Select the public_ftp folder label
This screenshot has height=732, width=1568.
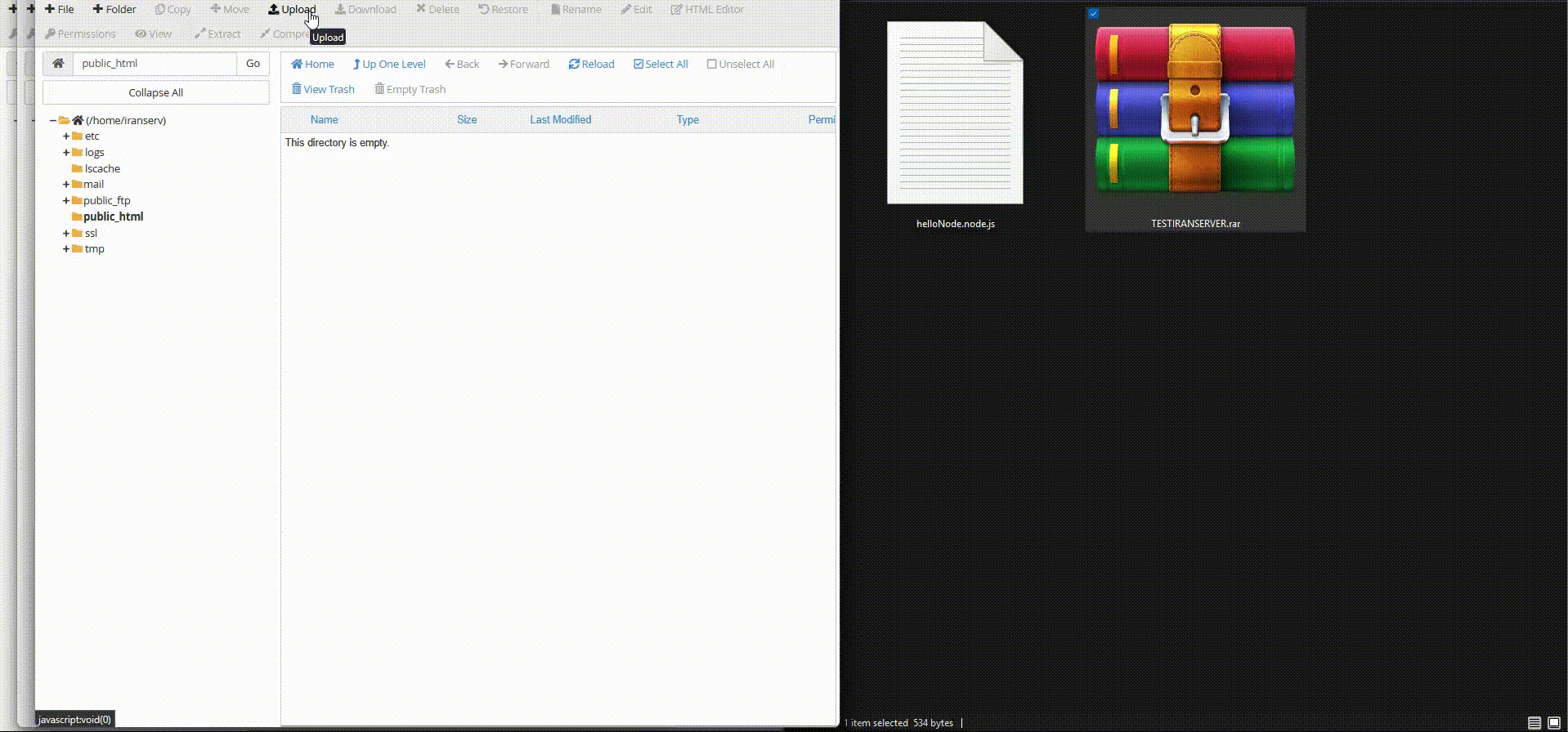coord(106,201)
